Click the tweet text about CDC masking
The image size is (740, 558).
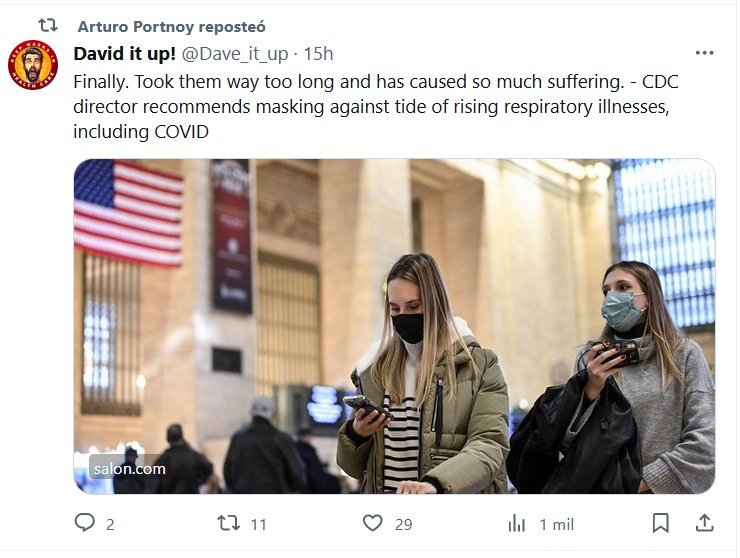(376, 106)
